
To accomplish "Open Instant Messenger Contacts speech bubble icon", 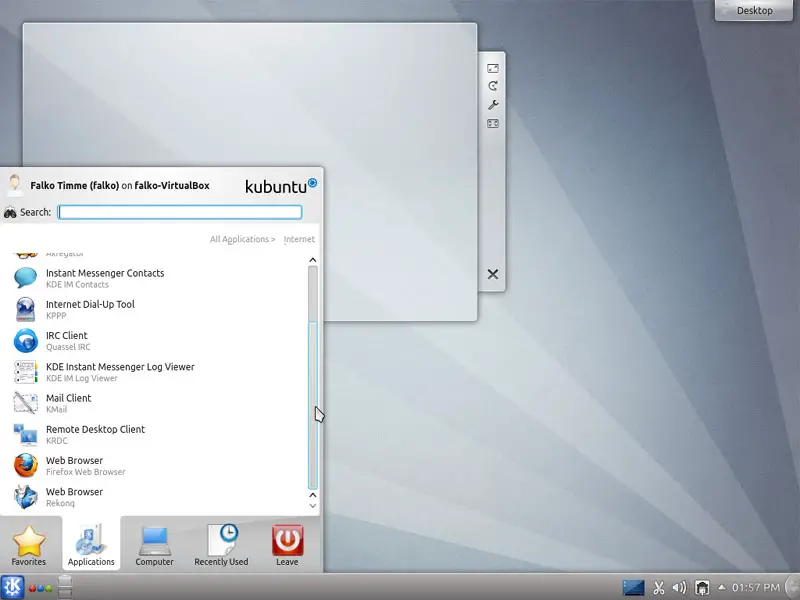I will click(26, 278).
